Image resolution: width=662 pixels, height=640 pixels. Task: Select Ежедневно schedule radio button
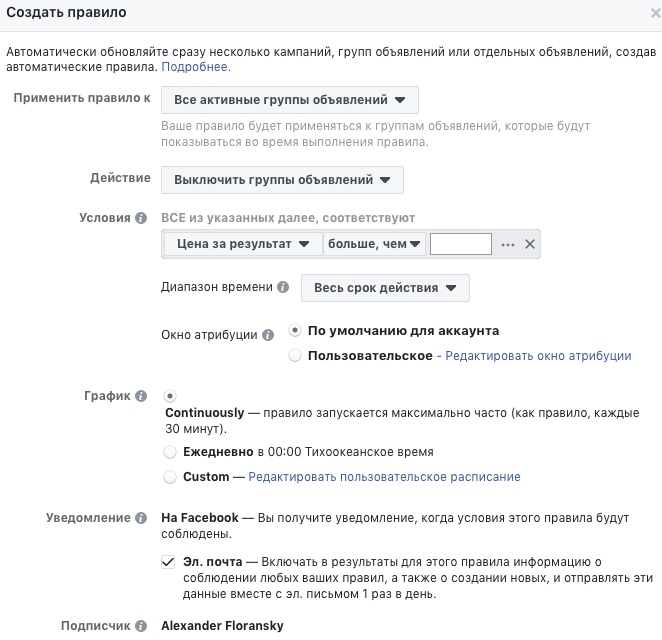pos(170,452)
